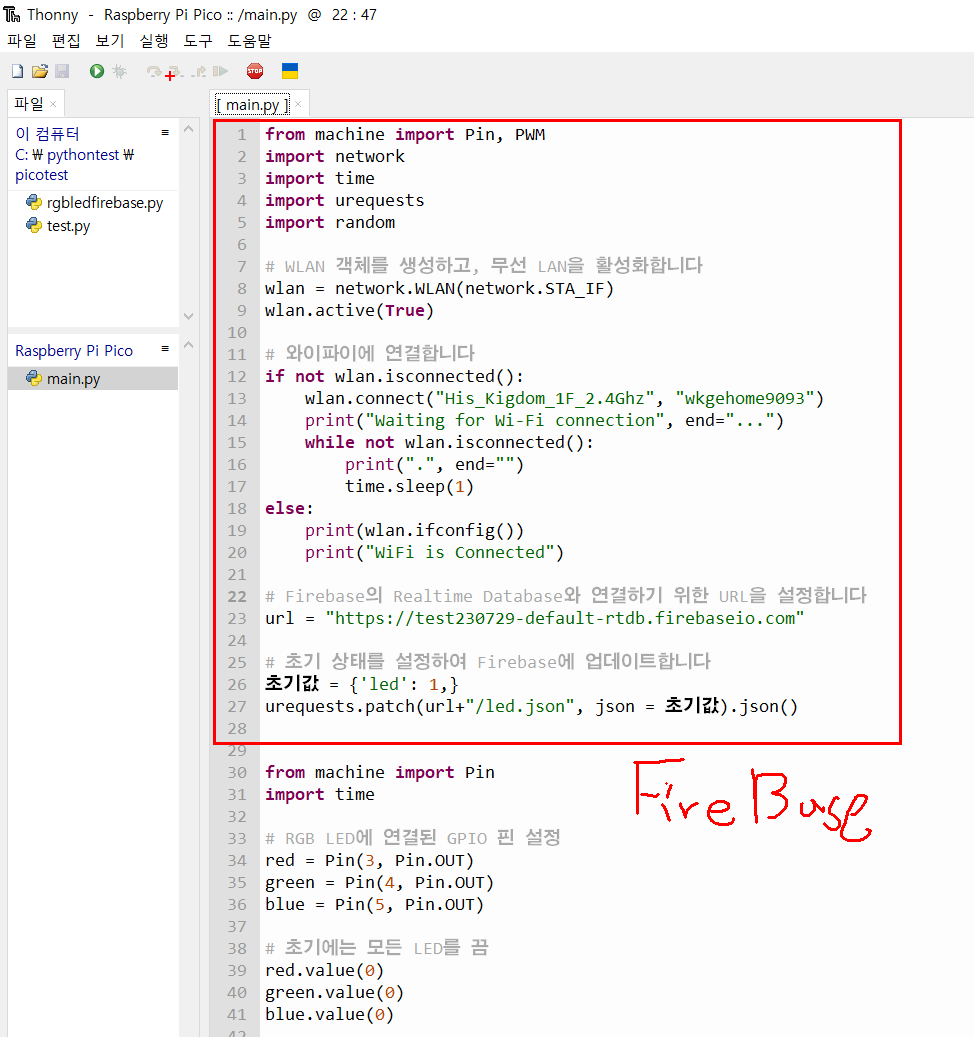The height and width of the screenshot is (1037, 974).
Task: Open the 편집 menu
Action: click(66, 41)
